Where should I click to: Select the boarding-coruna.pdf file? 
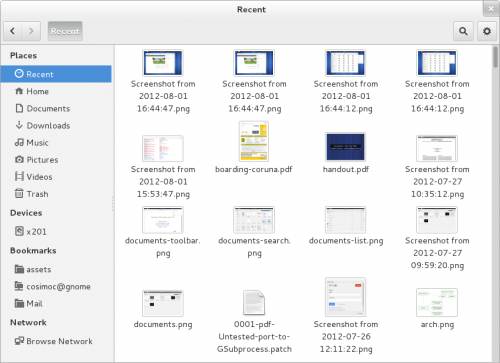(254, 147)
